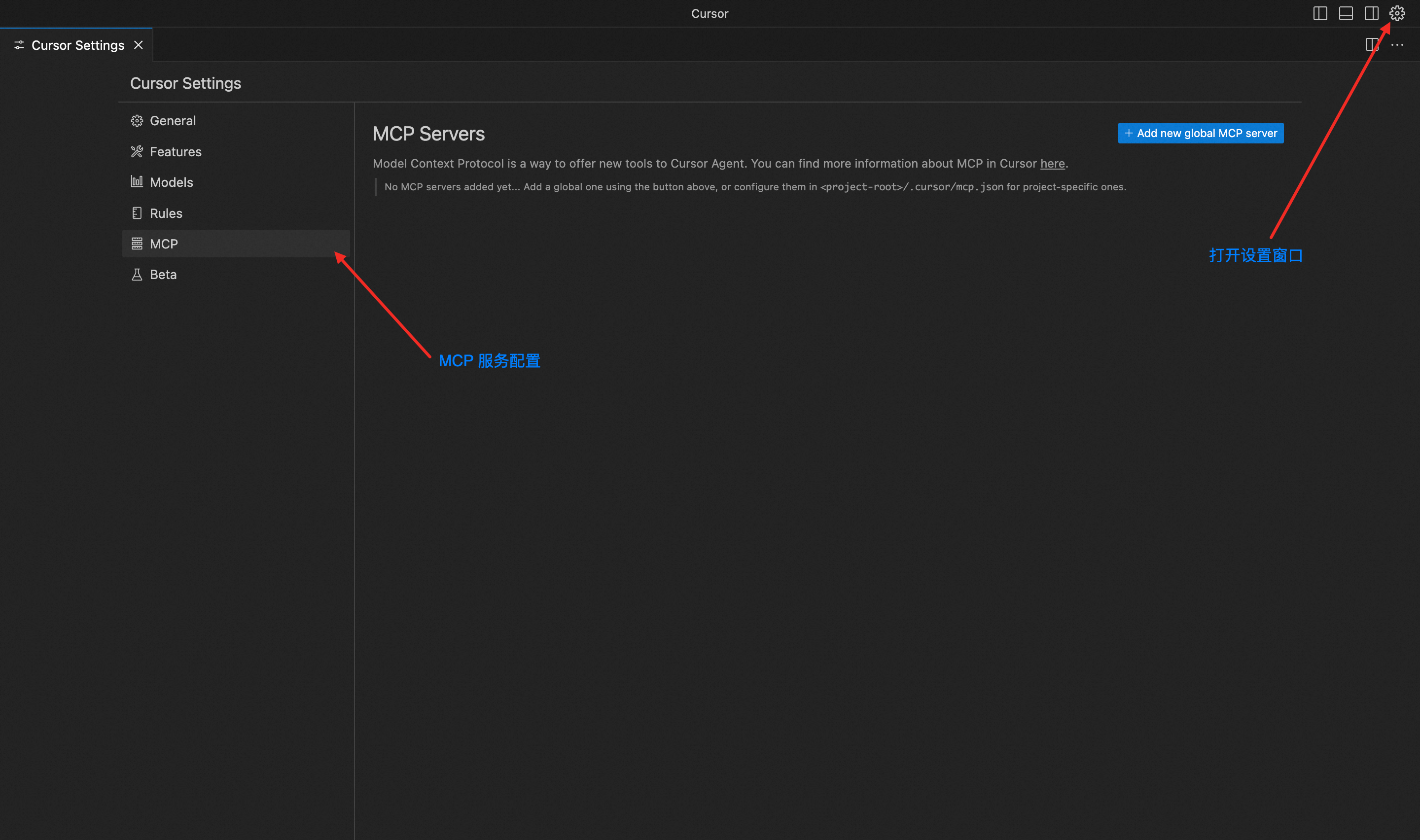This screenshot has width=1420, height=840.
Task: Toggle the primary left sidebar layout icon
Action: click(1320, 14)
